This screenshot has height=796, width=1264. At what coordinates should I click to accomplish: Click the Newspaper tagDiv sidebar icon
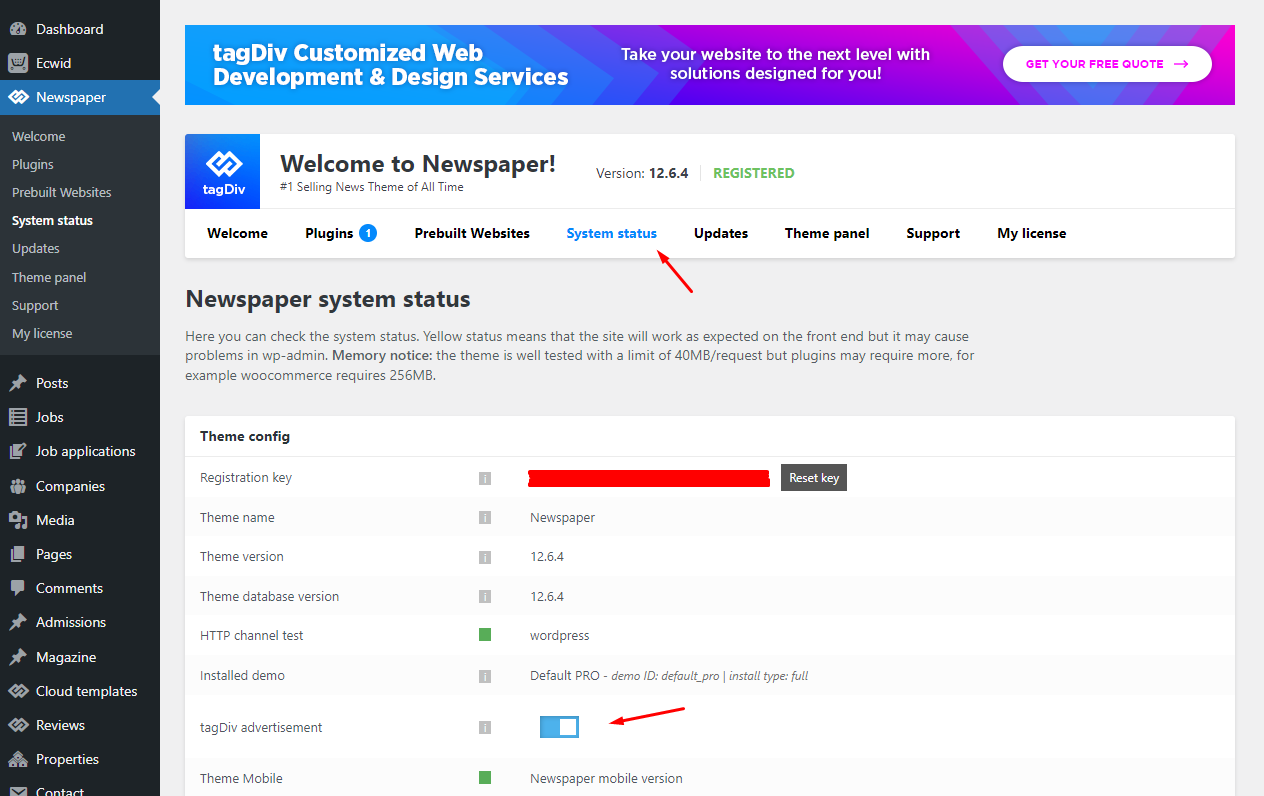click(18, 97)
